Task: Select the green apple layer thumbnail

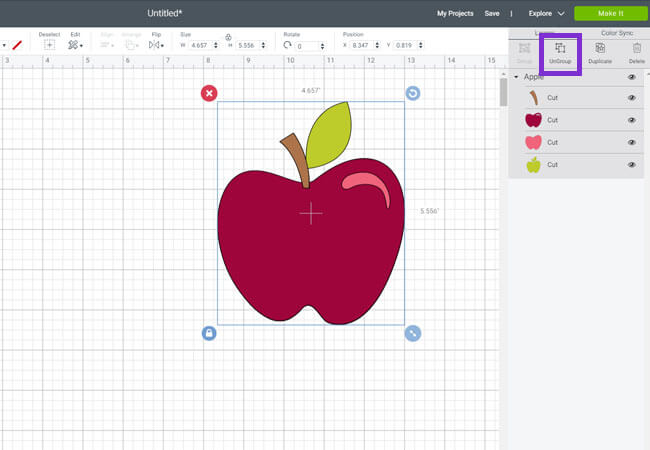Action: point(534,165)
